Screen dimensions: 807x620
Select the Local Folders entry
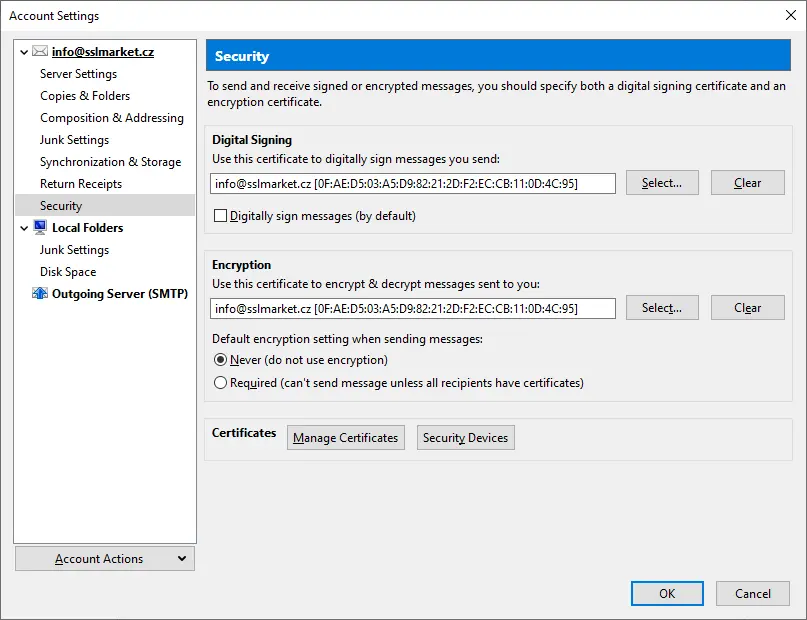coord(87,228)
